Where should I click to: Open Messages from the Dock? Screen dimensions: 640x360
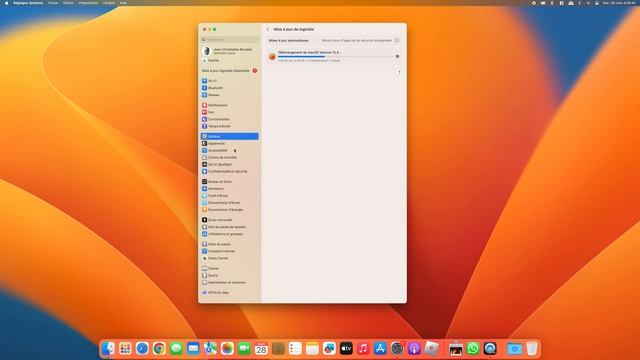pyautogui.click(x=176, y=349)
